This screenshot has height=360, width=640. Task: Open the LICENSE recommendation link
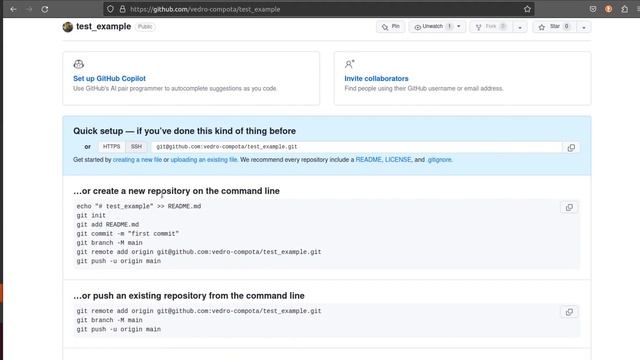[398, 160]
